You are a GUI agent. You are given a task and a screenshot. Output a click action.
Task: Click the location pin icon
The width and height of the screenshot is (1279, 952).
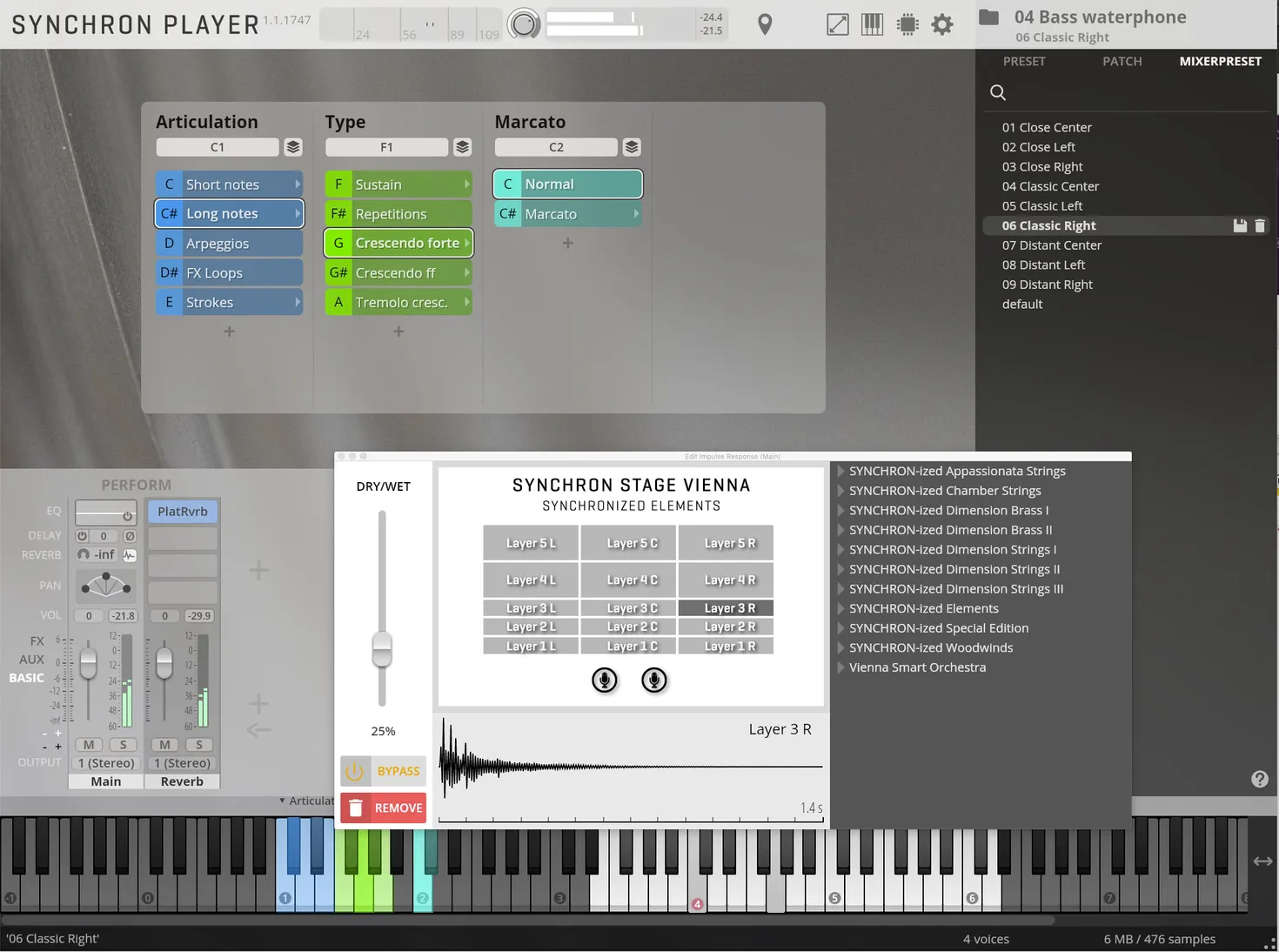coord(765,24)
